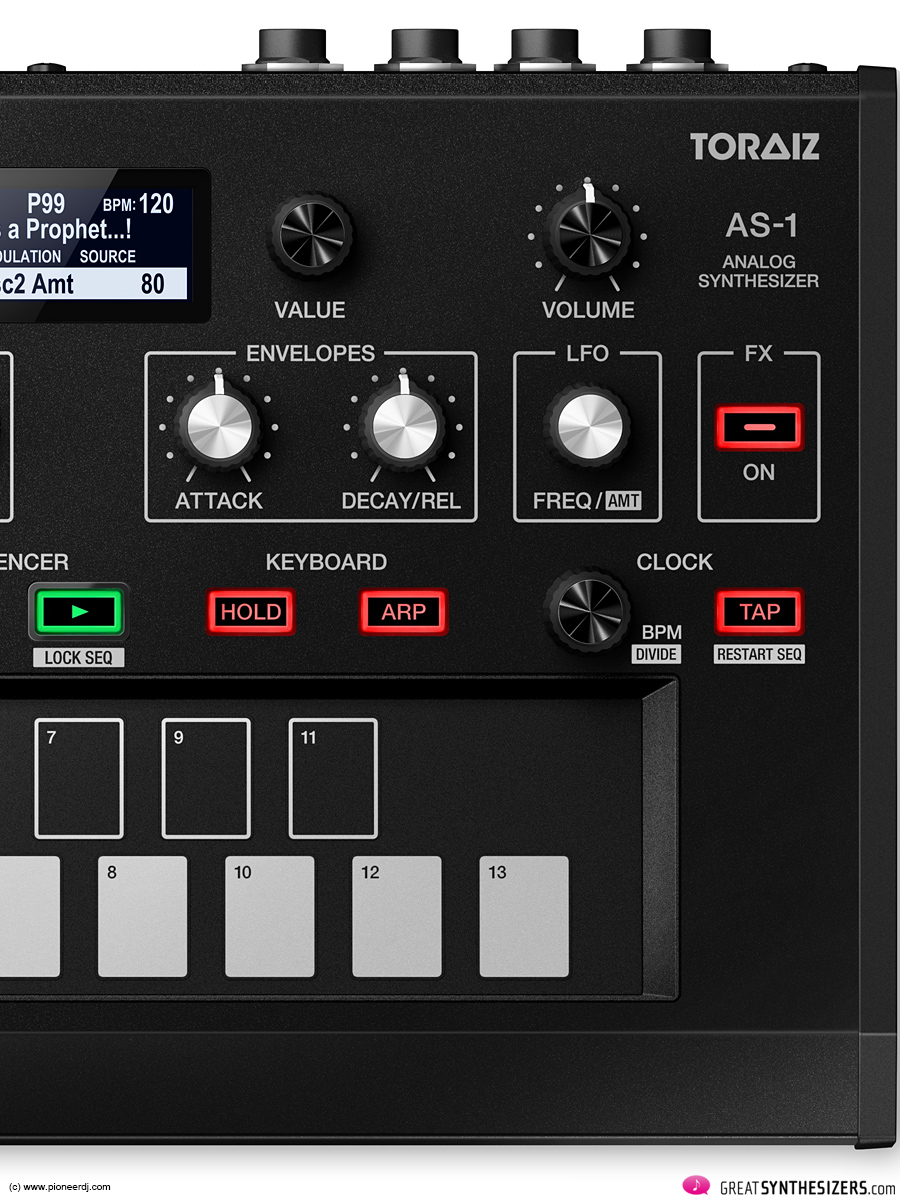Screen dimensions: 900x1200
Task: Click the RESTART SEQ label
Action: tap(760, 654)
